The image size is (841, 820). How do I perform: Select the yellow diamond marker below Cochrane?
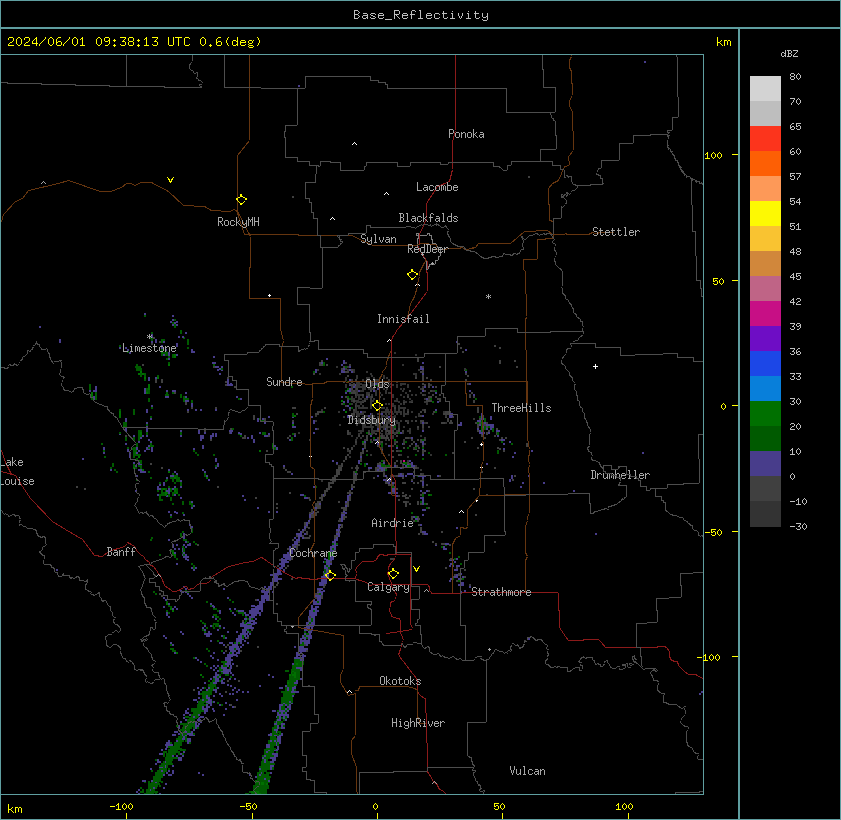click(x=330, y=575)
